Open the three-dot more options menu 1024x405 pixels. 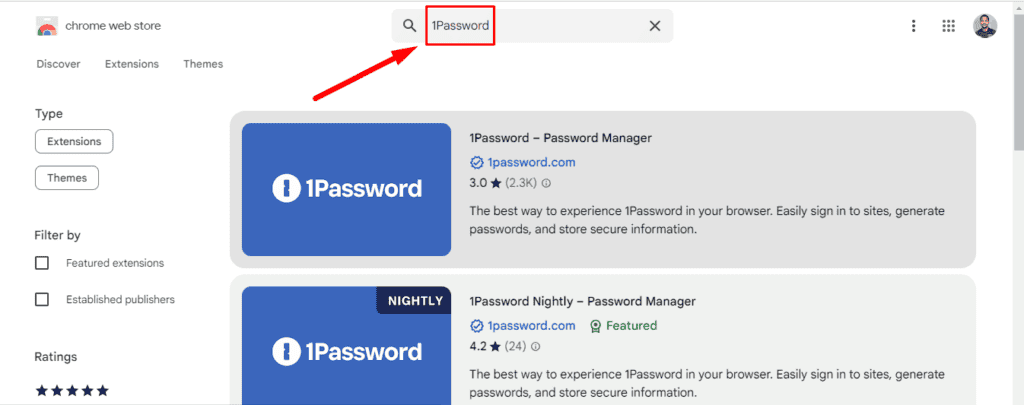click(x=913, y=26)
